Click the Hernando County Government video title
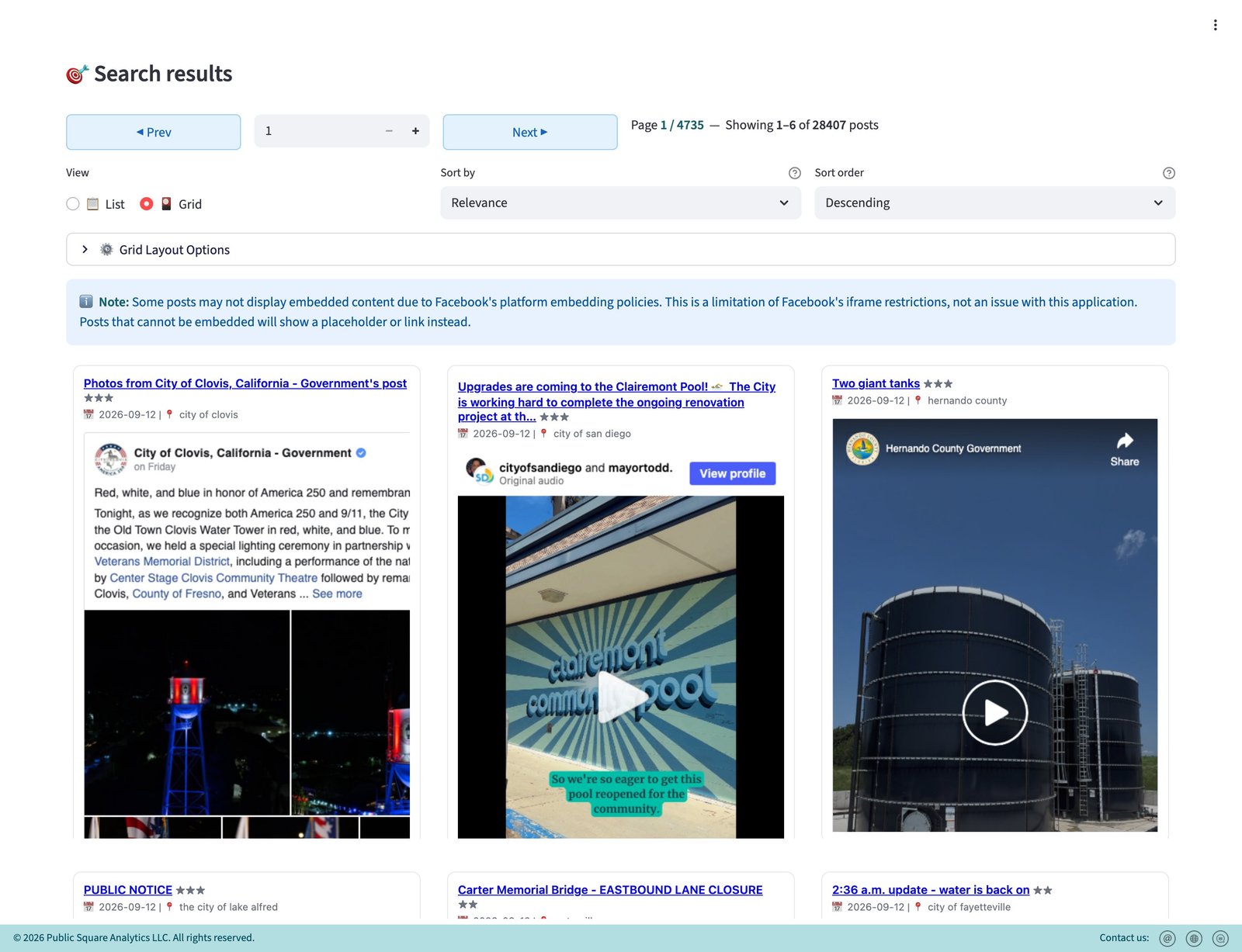1242x952 pixels. pos(953,448)
